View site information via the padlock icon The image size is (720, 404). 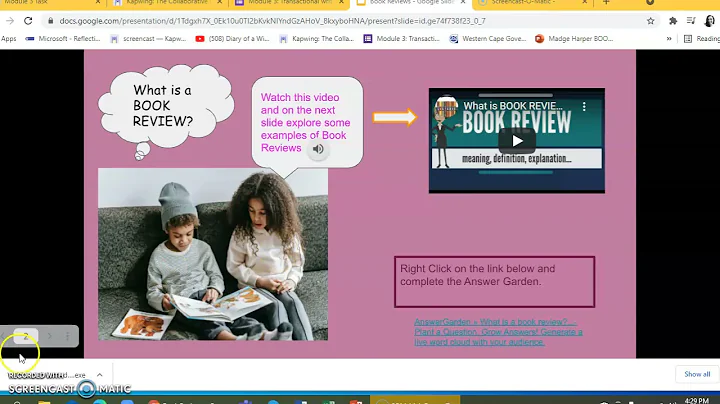(x=51, y=21)
